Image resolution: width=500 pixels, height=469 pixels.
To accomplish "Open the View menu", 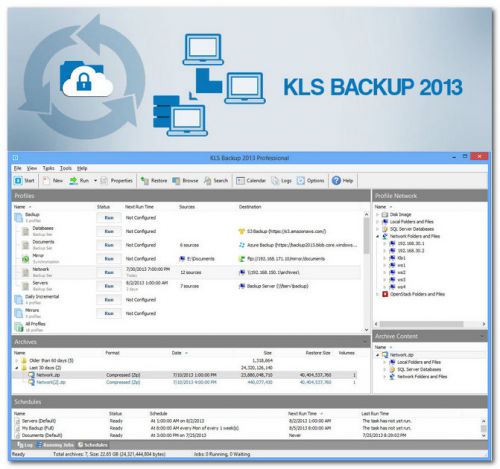I will [32, 168].
